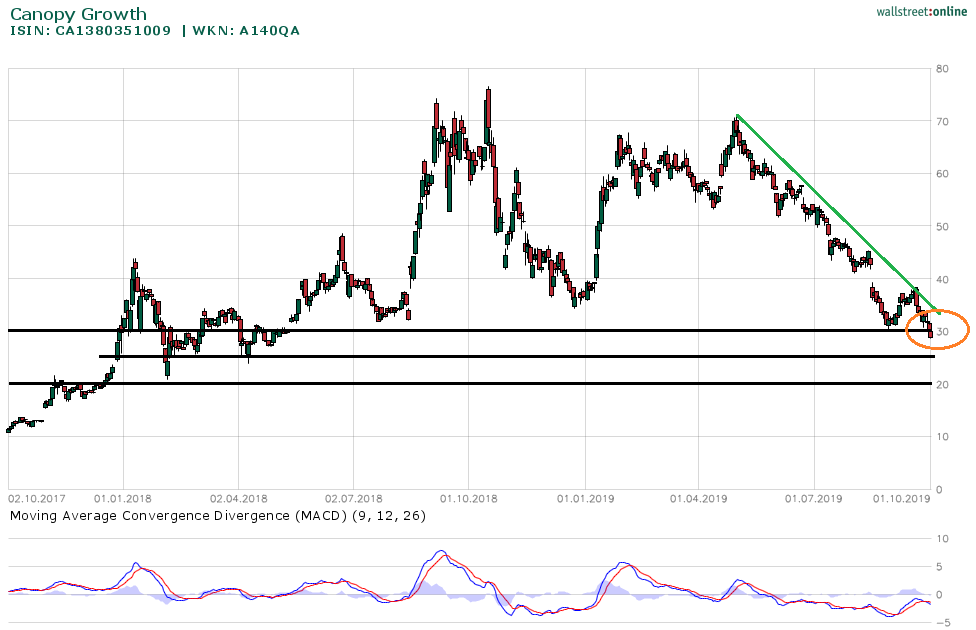Select the ISIN text "CA1380351009"

(113, 31)
